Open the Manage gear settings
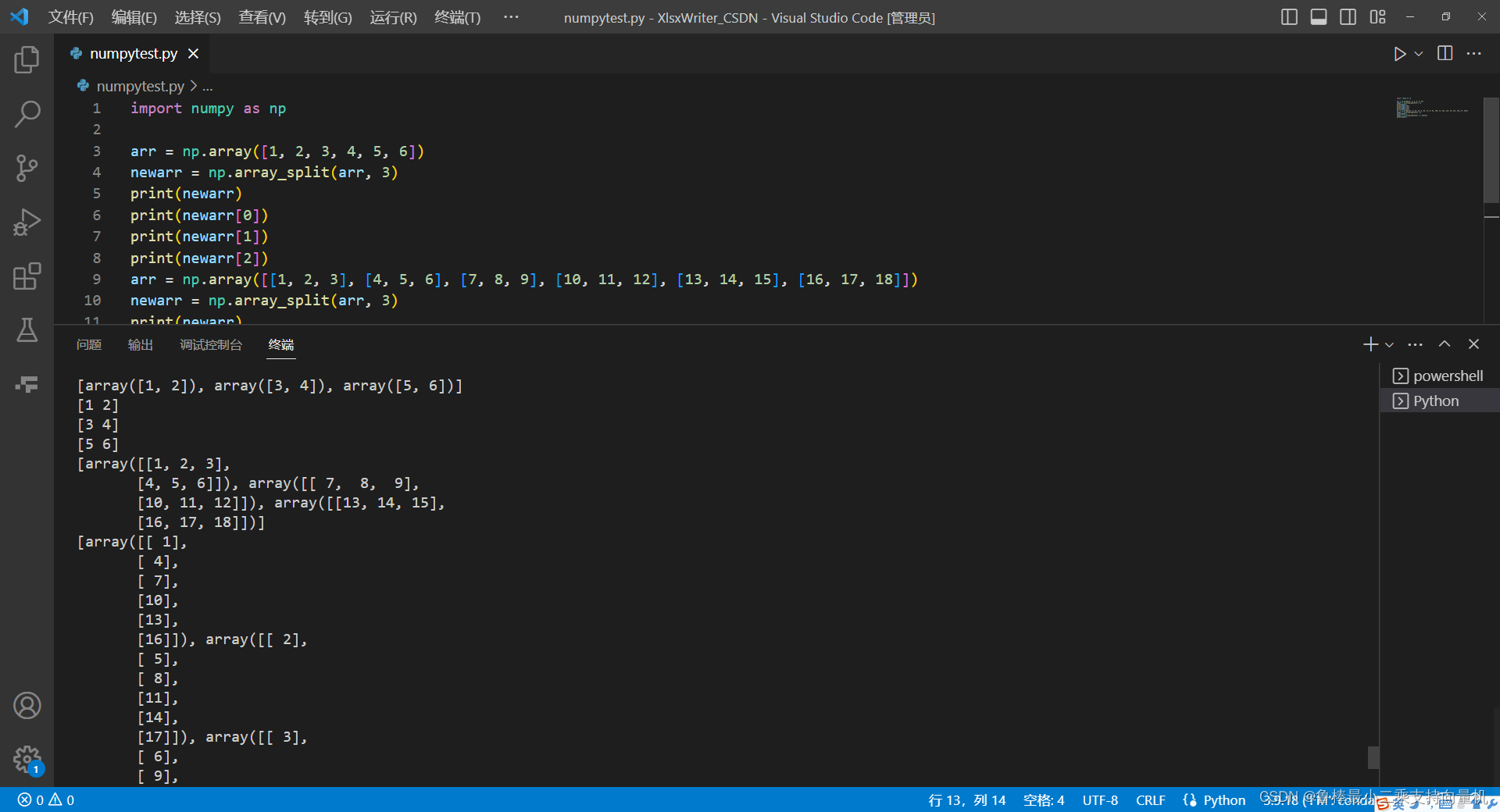1500x812 pixels. coord(27,759)
